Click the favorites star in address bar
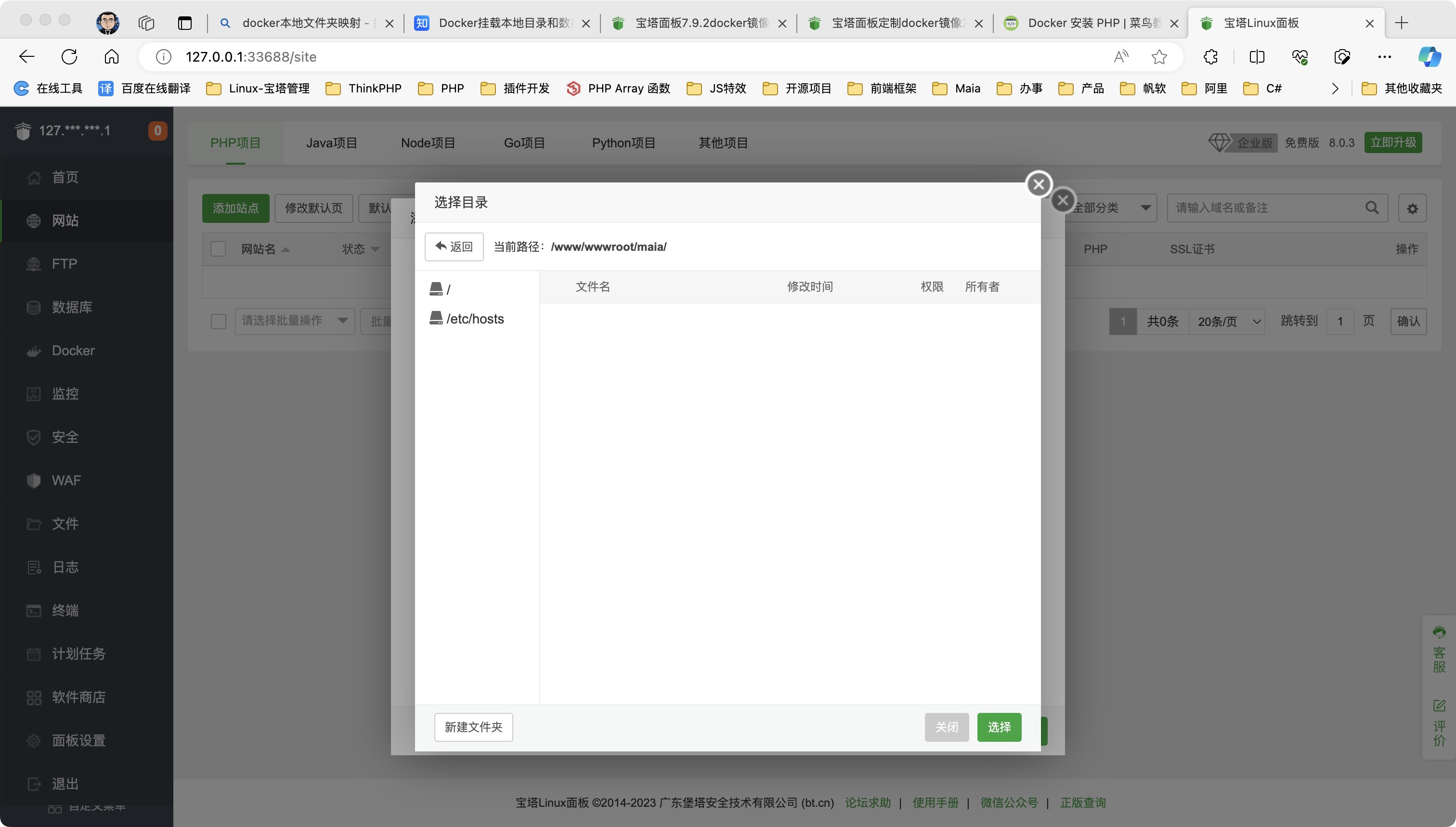This screenshot has height=827, width=1456. coord(1159,57)
